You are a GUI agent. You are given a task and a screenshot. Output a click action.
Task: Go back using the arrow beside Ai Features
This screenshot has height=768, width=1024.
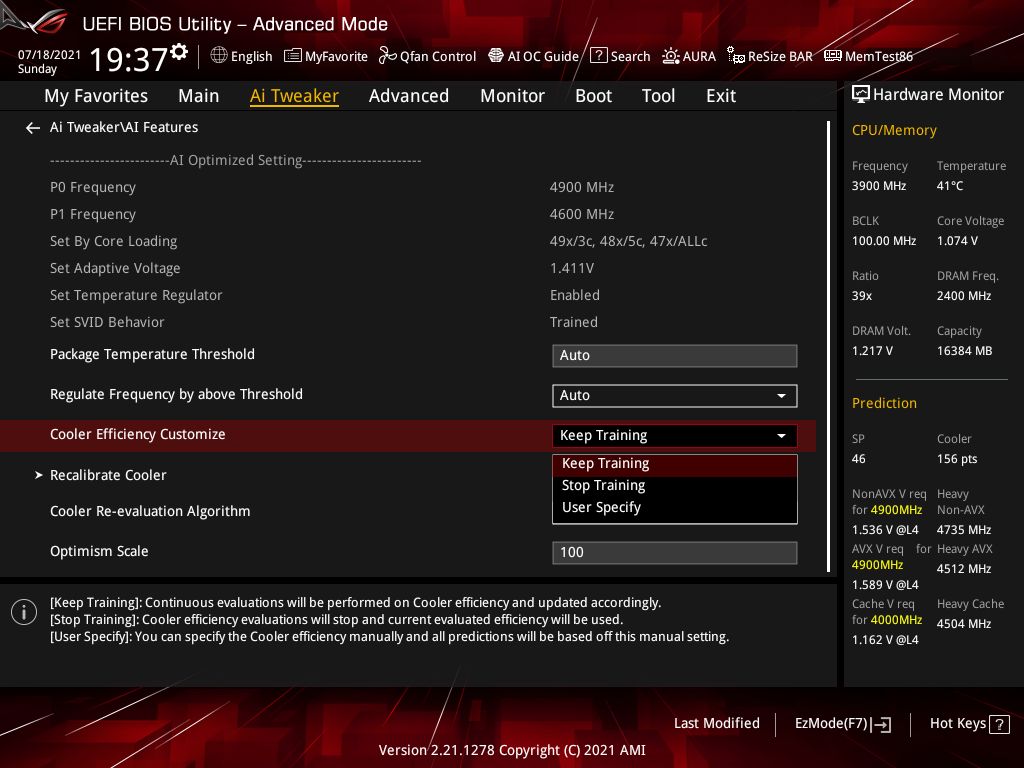coord(32,127)
